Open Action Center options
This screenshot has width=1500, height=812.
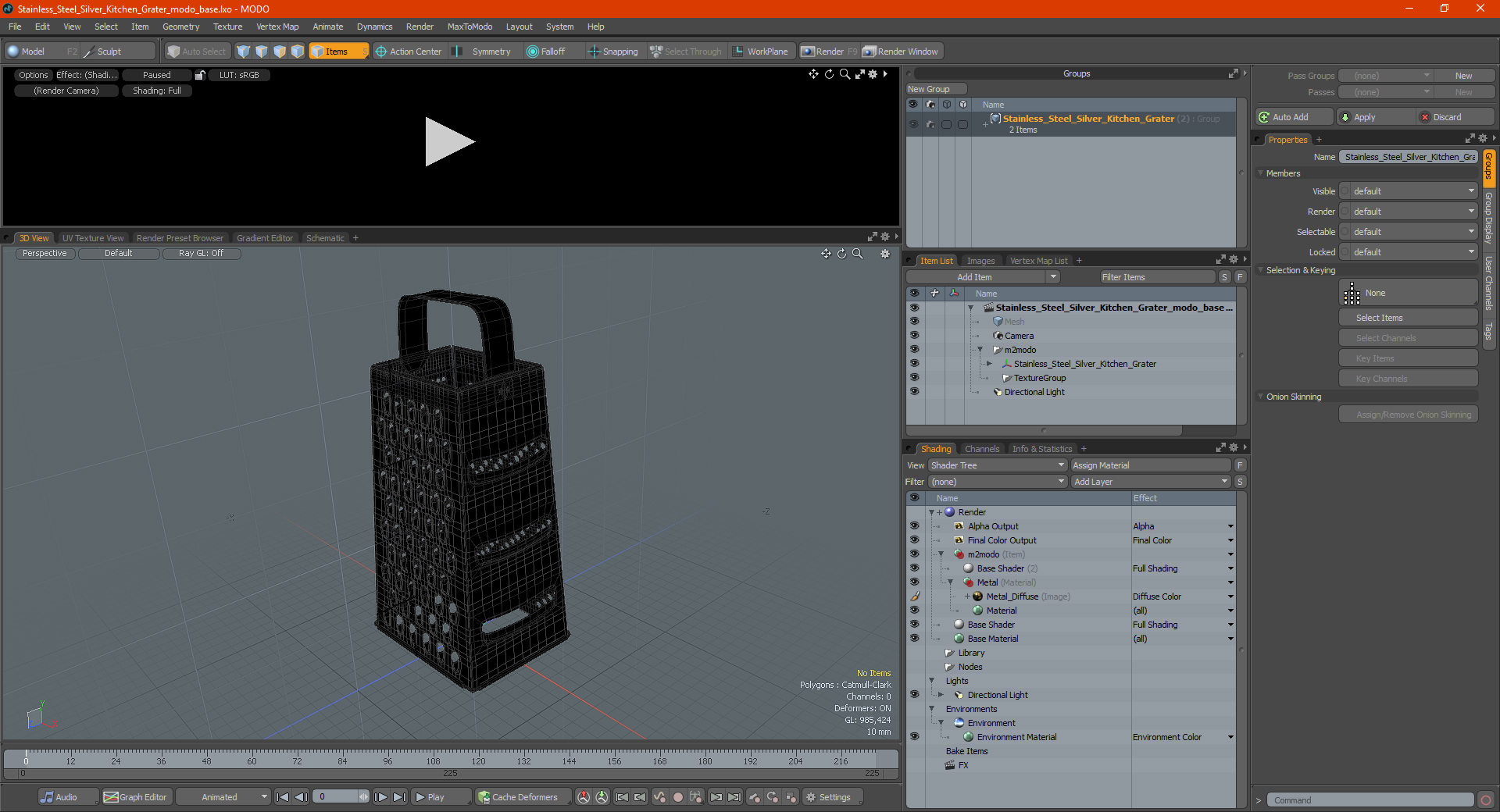pos(409,52)
